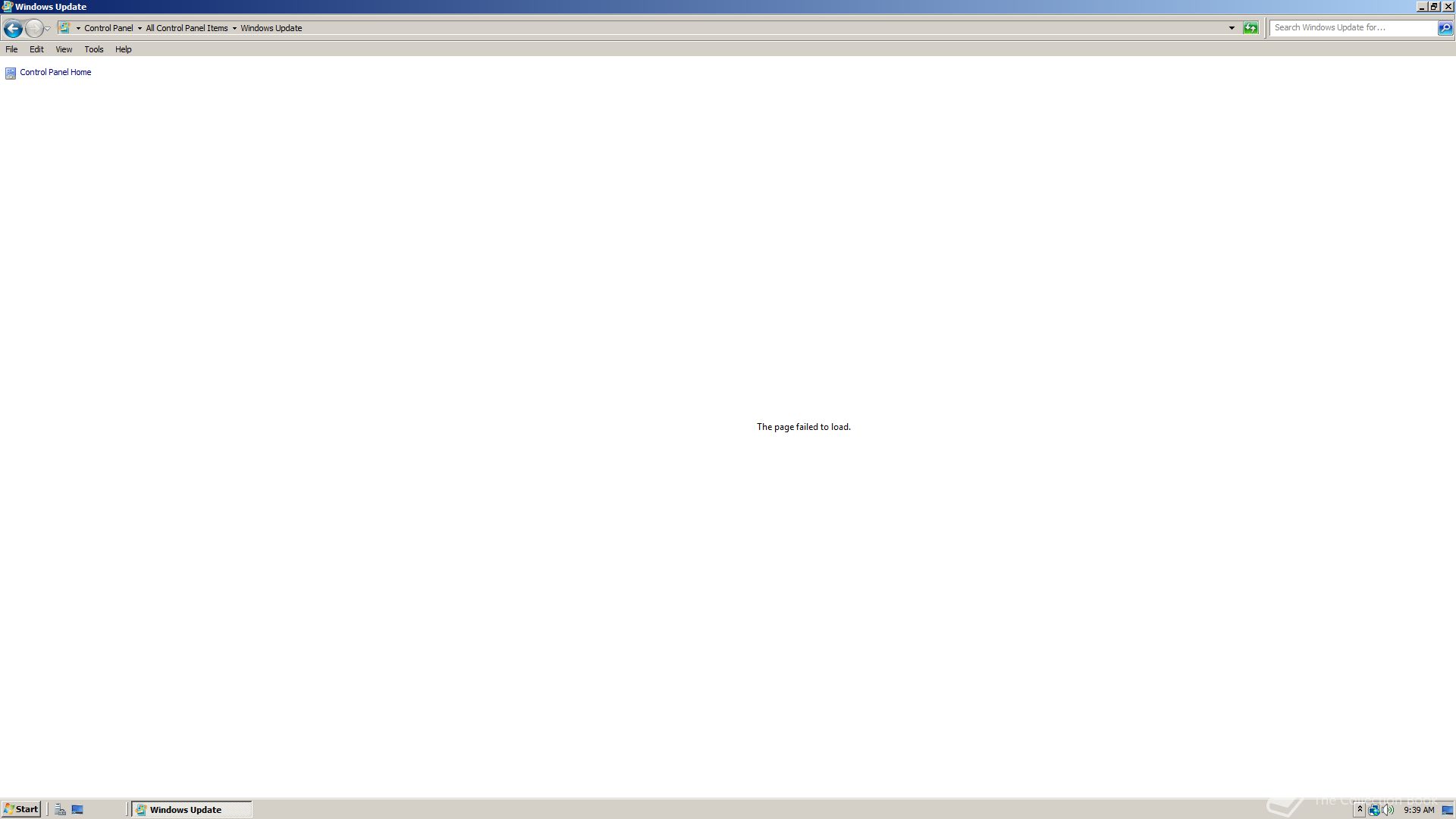Click the Windows Update breadcrumb

coord(271,28)
